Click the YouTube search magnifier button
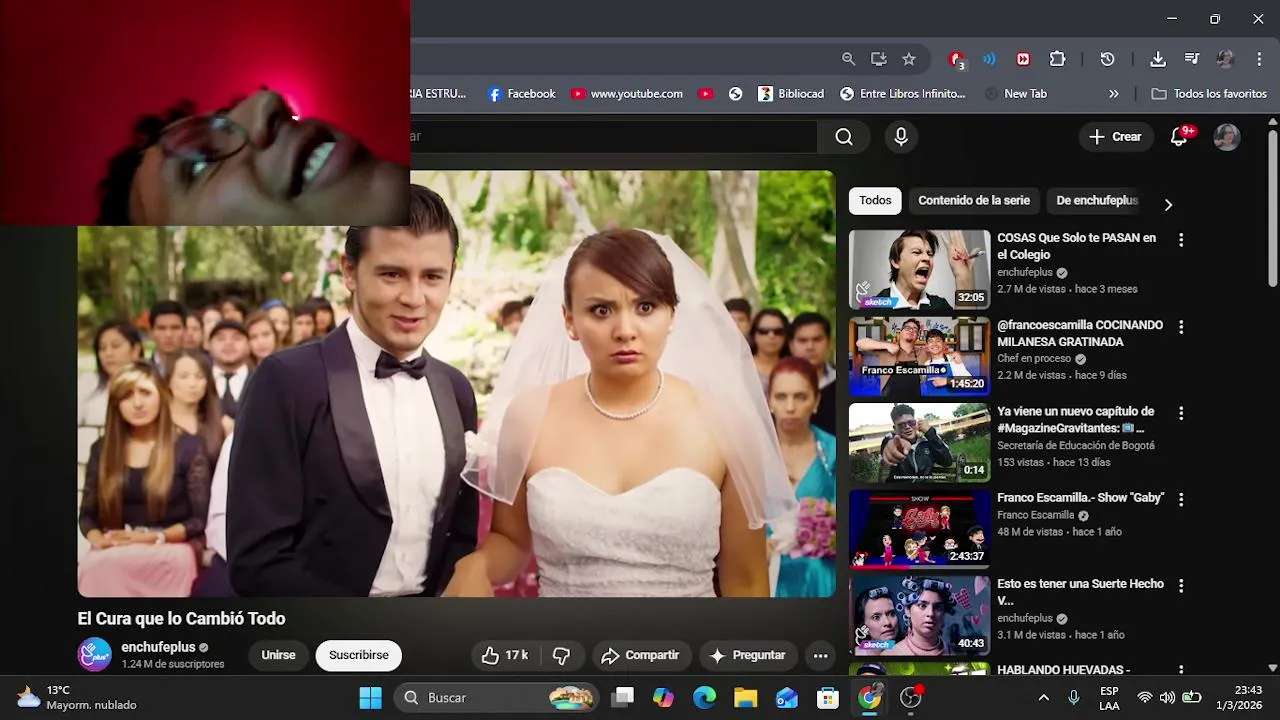The width and height of the screenshot is (1280, 720). 844,137
